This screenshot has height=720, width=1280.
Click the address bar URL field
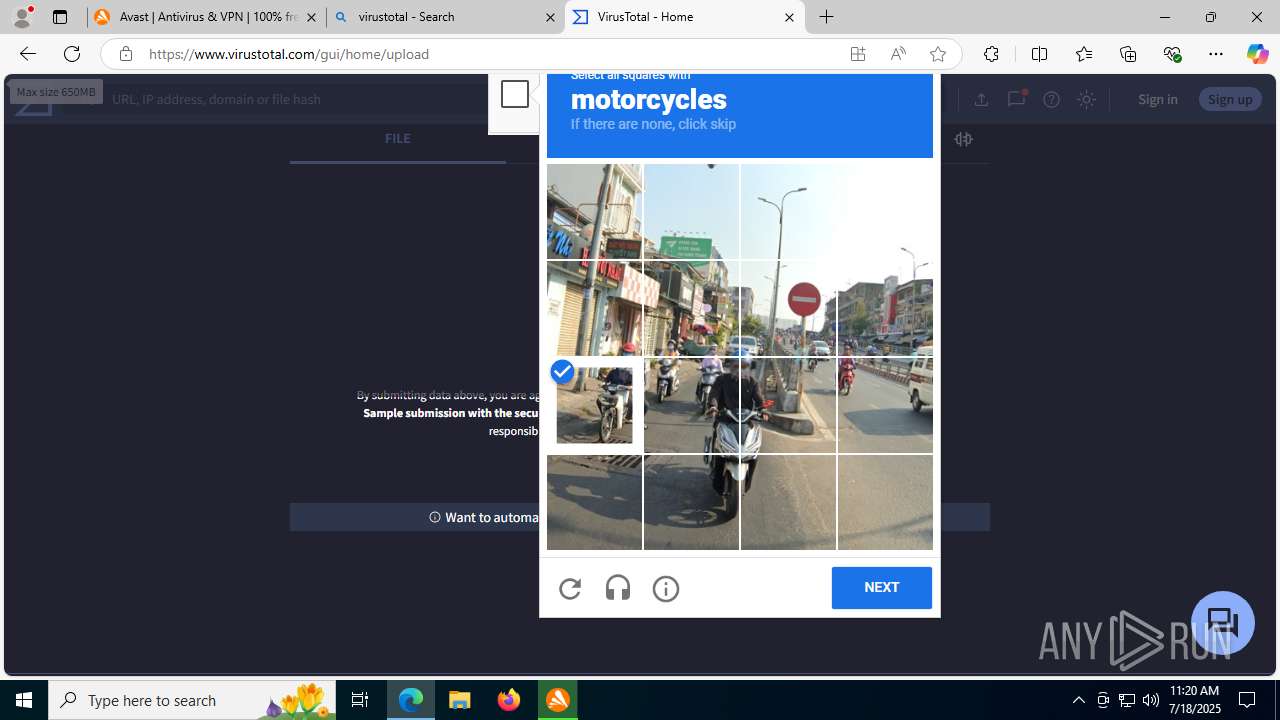pos(490,54)
